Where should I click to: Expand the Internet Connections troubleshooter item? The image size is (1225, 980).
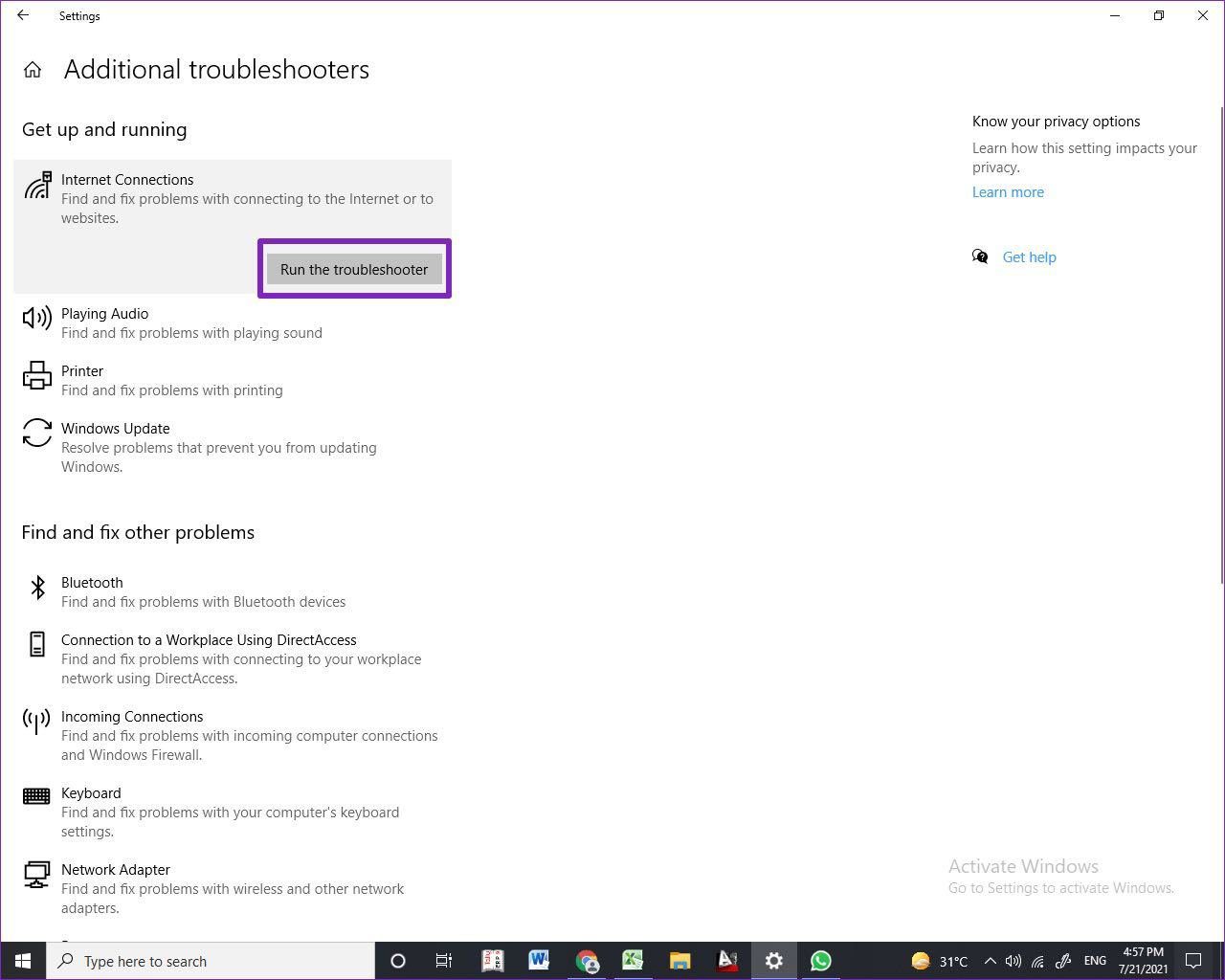(x=127, y=180)
